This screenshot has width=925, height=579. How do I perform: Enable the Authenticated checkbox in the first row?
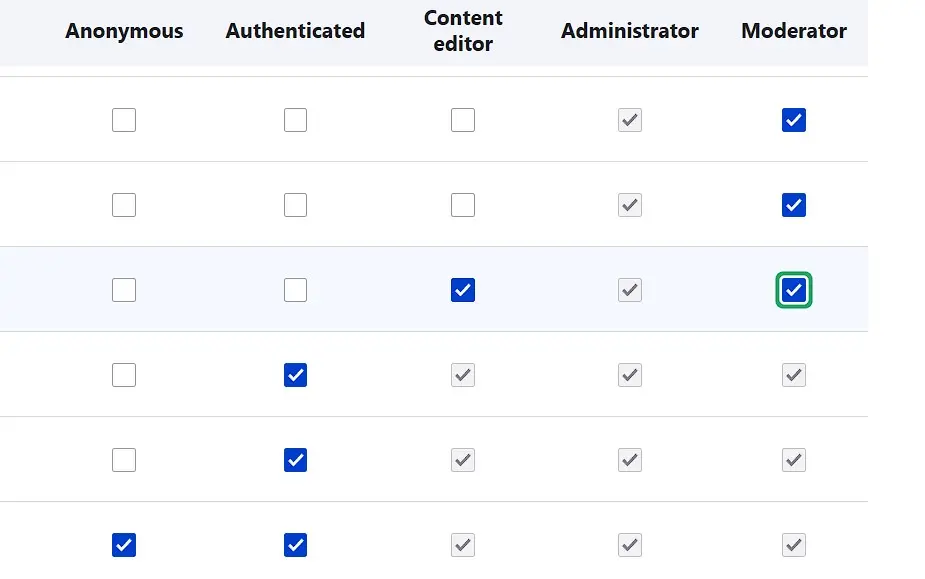[295, 119]
